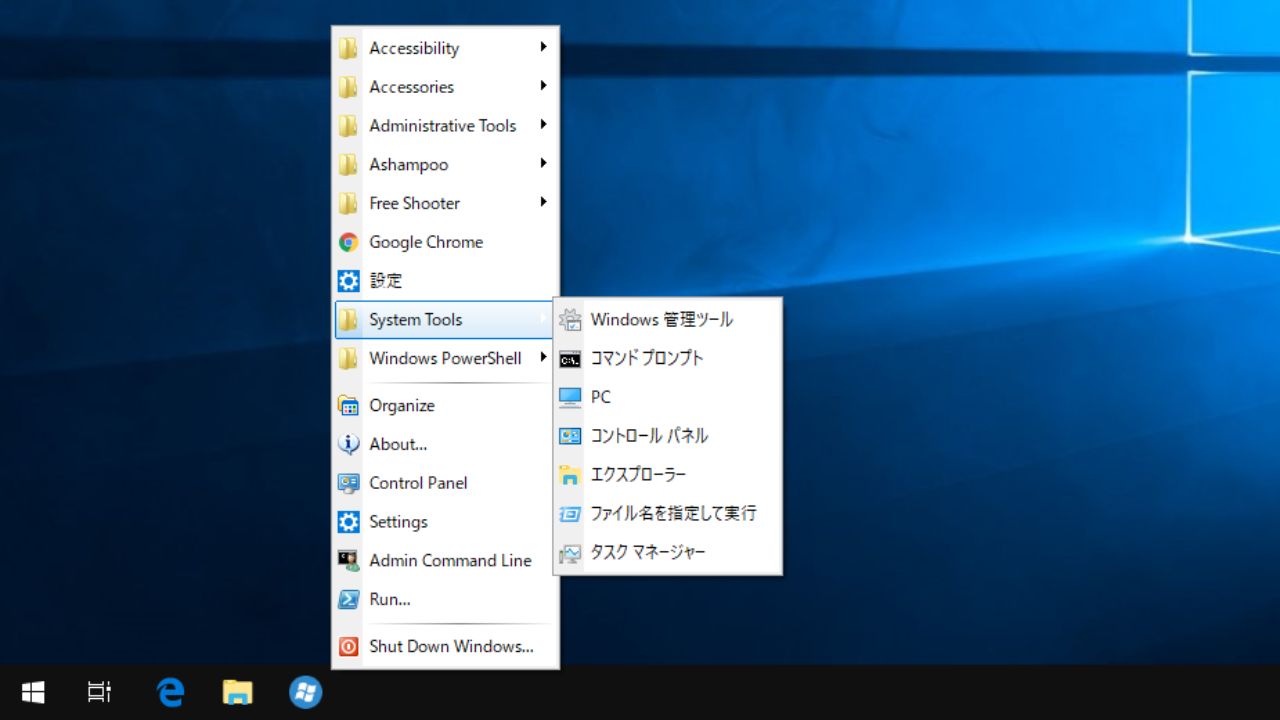
Task: Launch タスク マネージャー from submenu
Action: coord(668,552)
